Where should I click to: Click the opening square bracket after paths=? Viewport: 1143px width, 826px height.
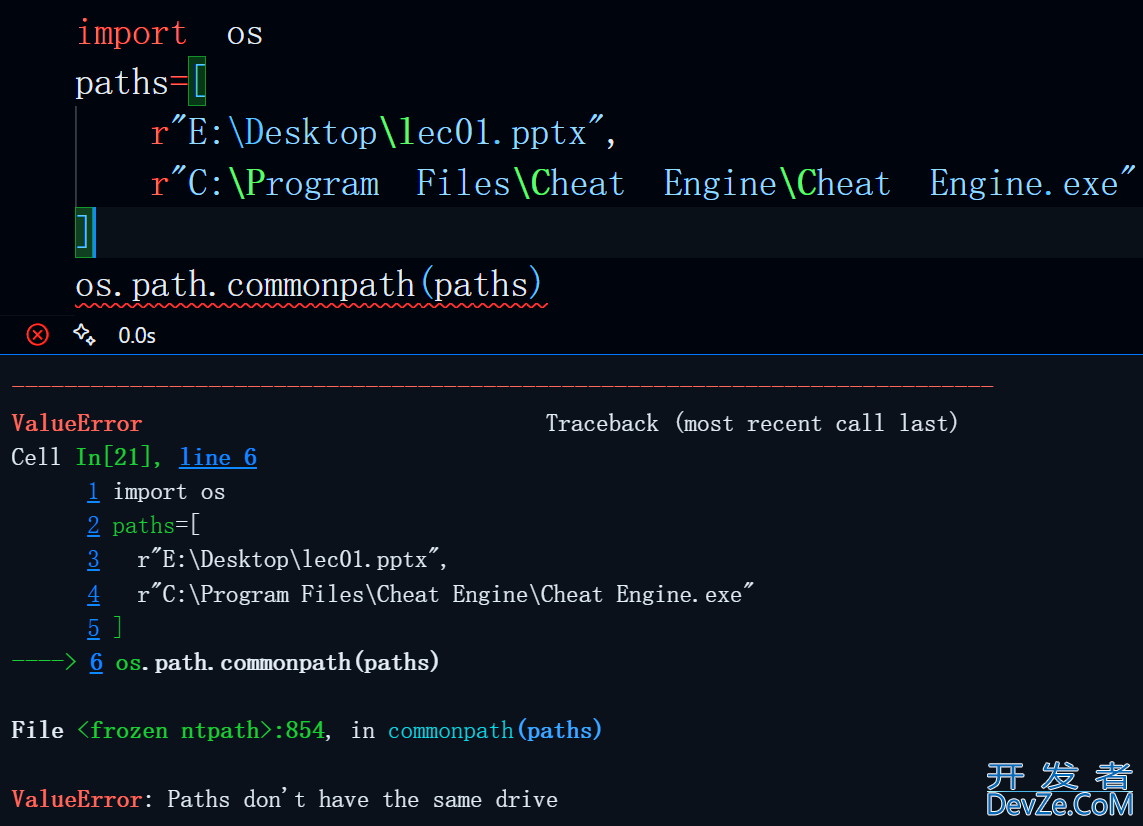tap(197, 81)
